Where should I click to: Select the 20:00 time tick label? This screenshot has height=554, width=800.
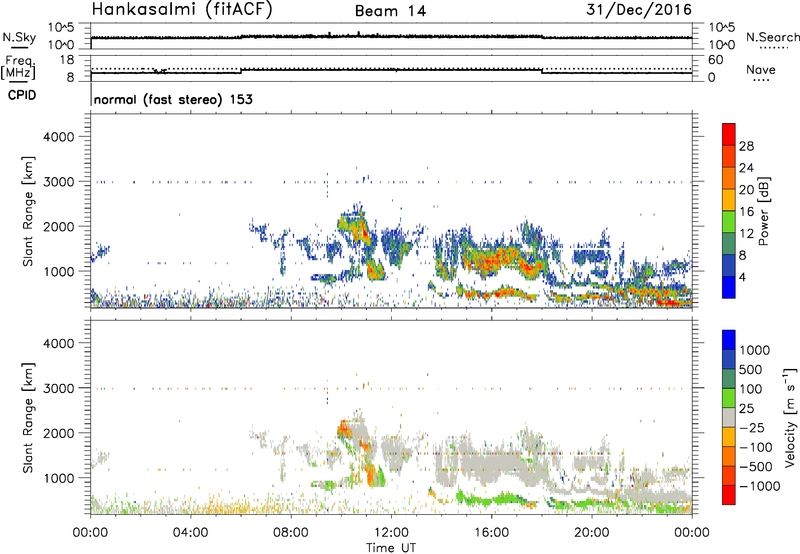[x=592, y=533]
